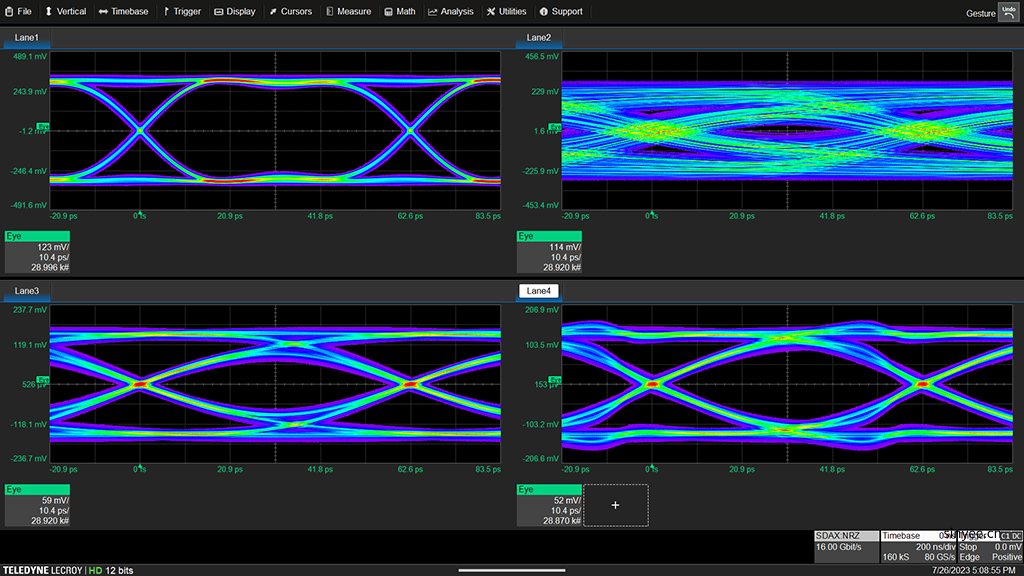Switch to the Lane3 tab
This screenshot has height=576, width=1024.
tap(27, 291)
